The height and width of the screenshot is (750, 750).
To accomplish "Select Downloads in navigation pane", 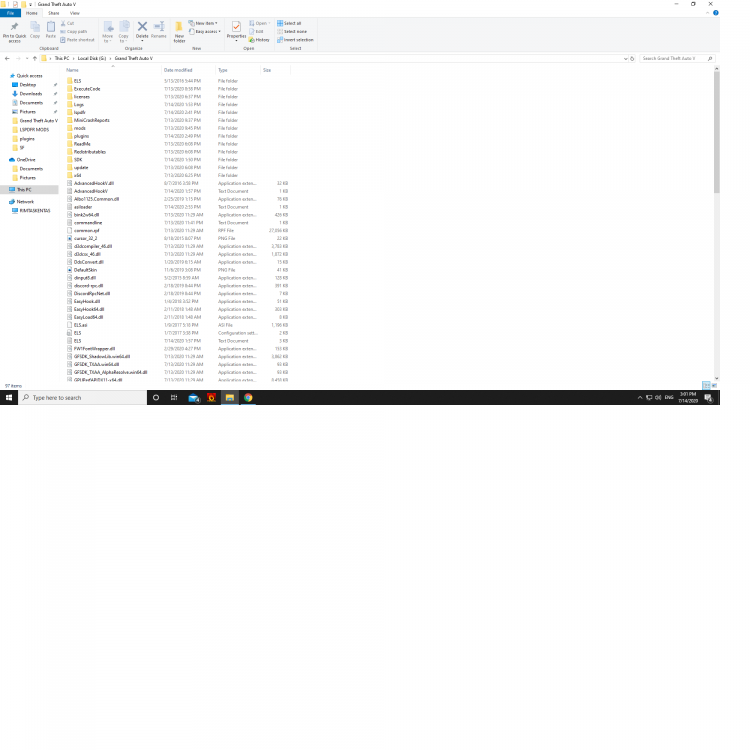I will (31, 94).
